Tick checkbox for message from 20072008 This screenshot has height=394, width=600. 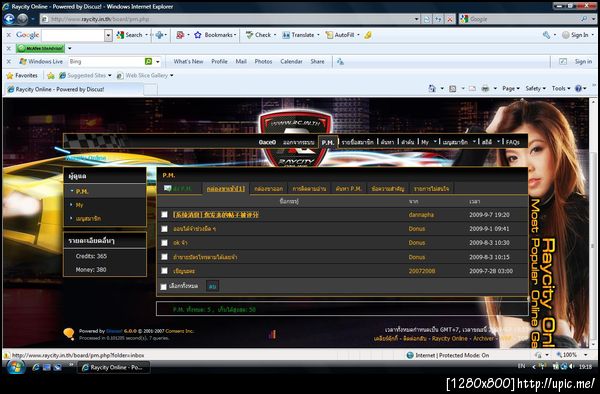(x=165, y=271)
